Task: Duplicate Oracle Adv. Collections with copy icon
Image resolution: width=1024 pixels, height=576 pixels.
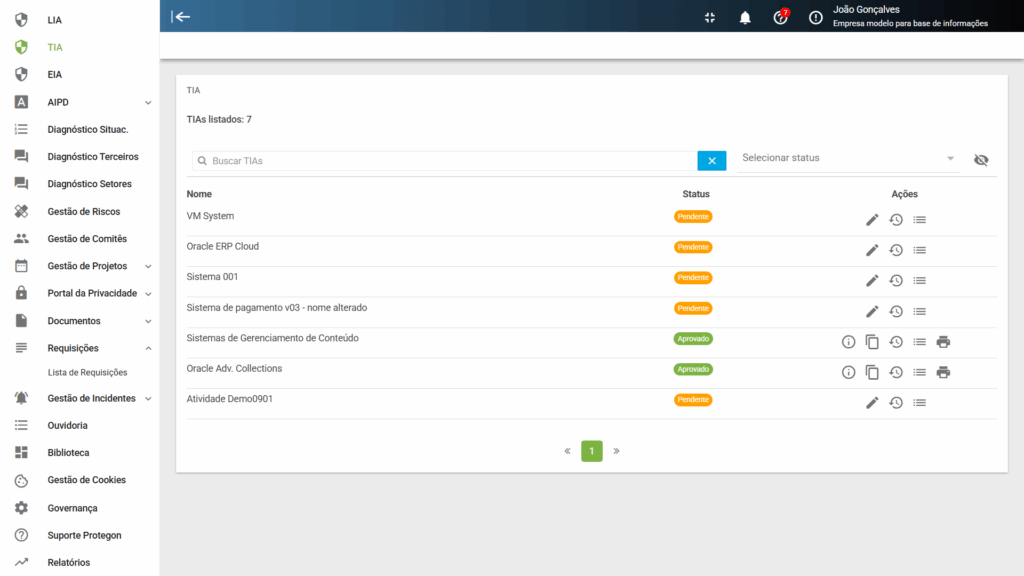Action: point(872,372)
